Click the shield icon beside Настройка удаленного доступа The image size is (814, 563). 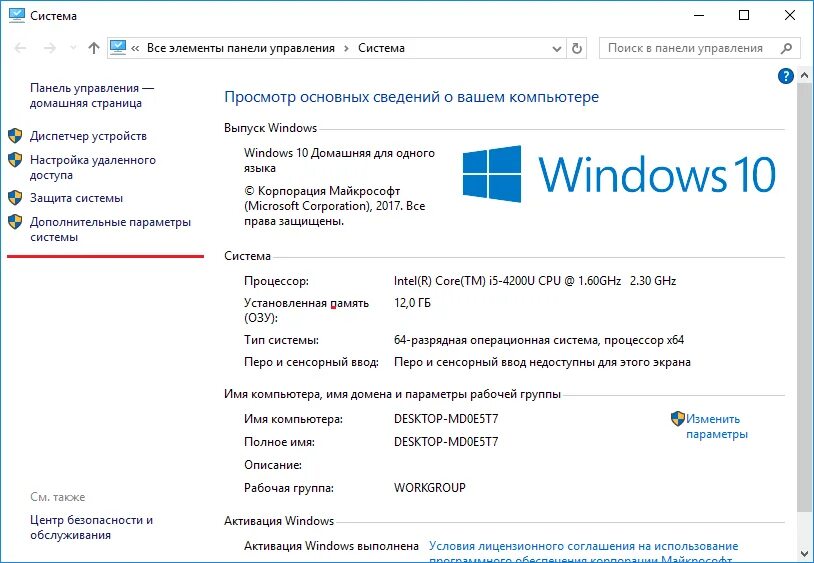tap(15, 160)
